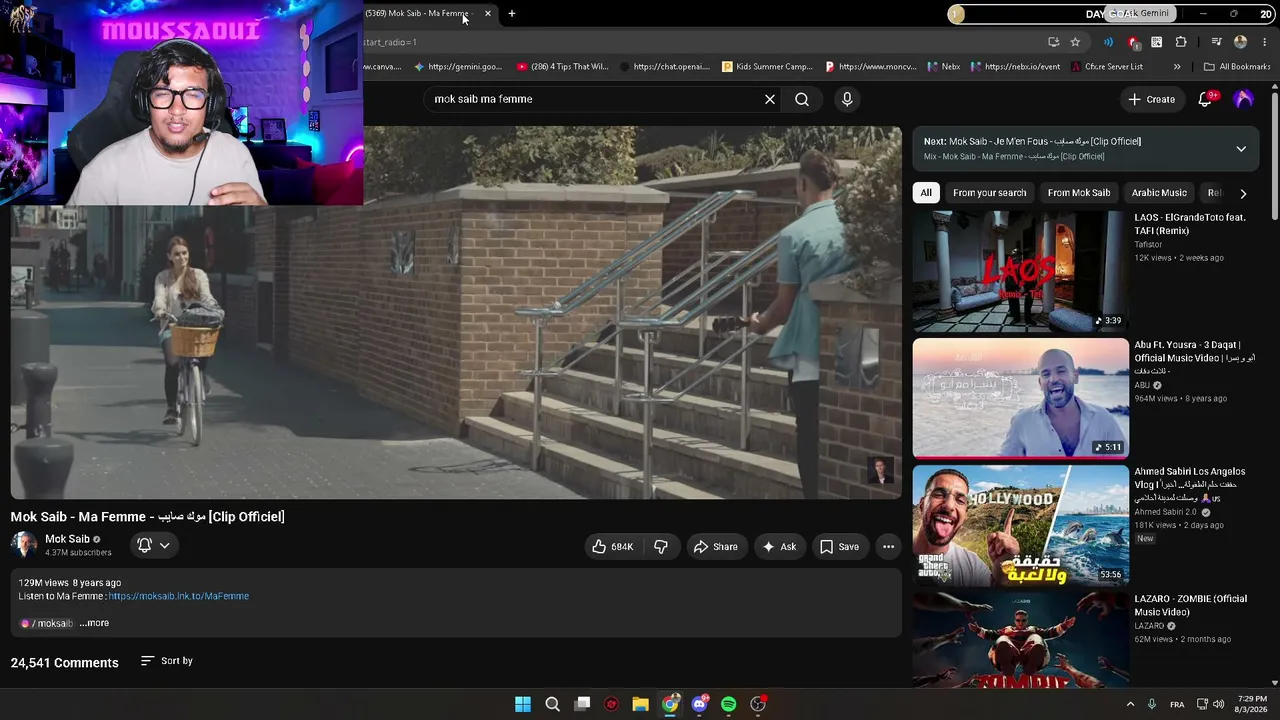Show hidden bookmarks with the double chevron

1177,67
